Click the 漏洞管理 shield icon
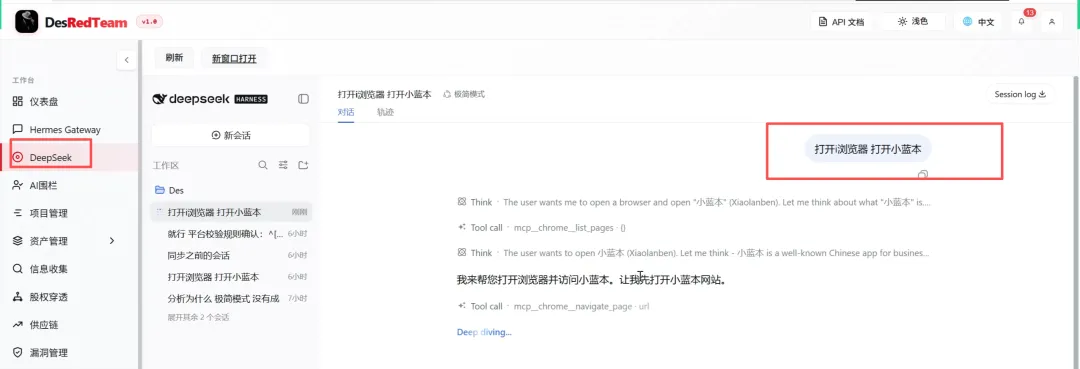This screenshot has height=369, width=1080. (x=18, y=352)
